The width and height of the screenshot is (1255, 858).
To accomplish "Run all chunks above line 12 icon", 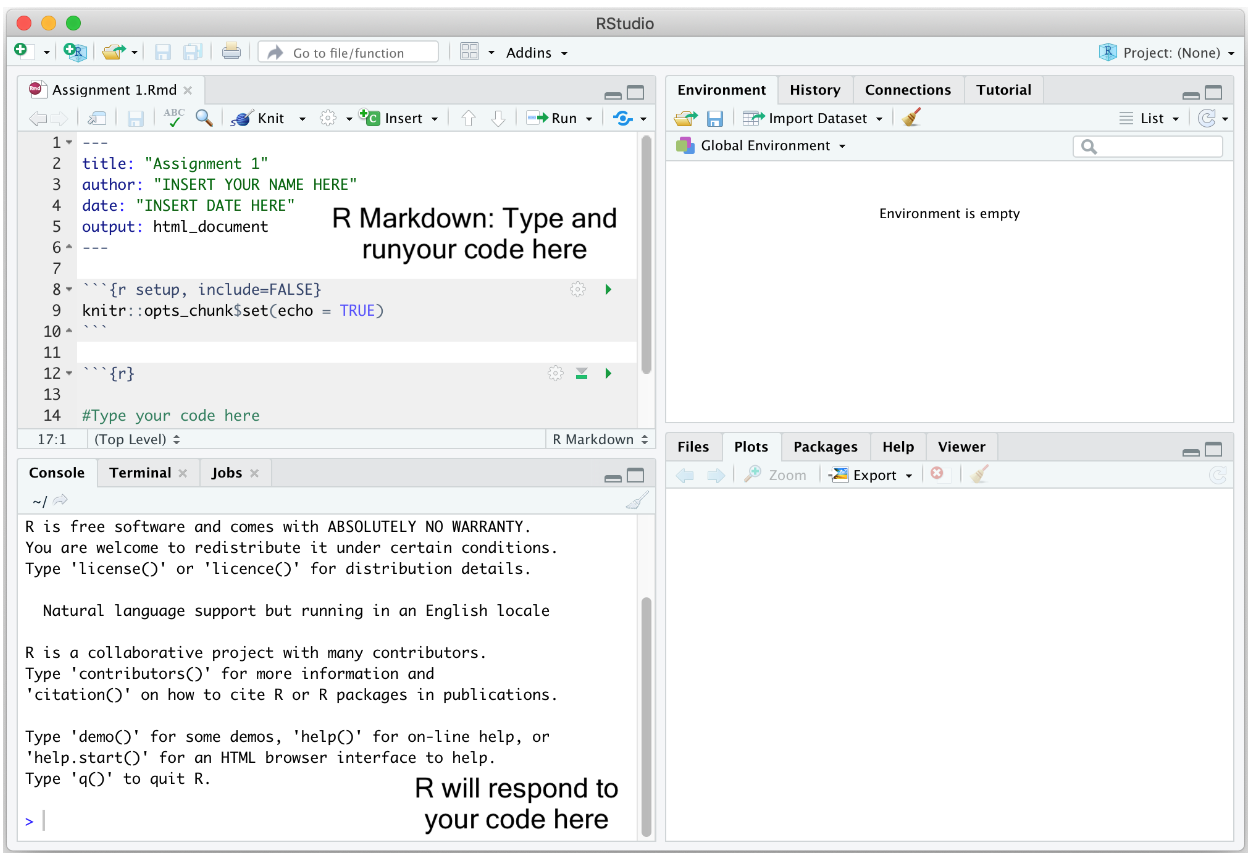I will click(582, 373).
